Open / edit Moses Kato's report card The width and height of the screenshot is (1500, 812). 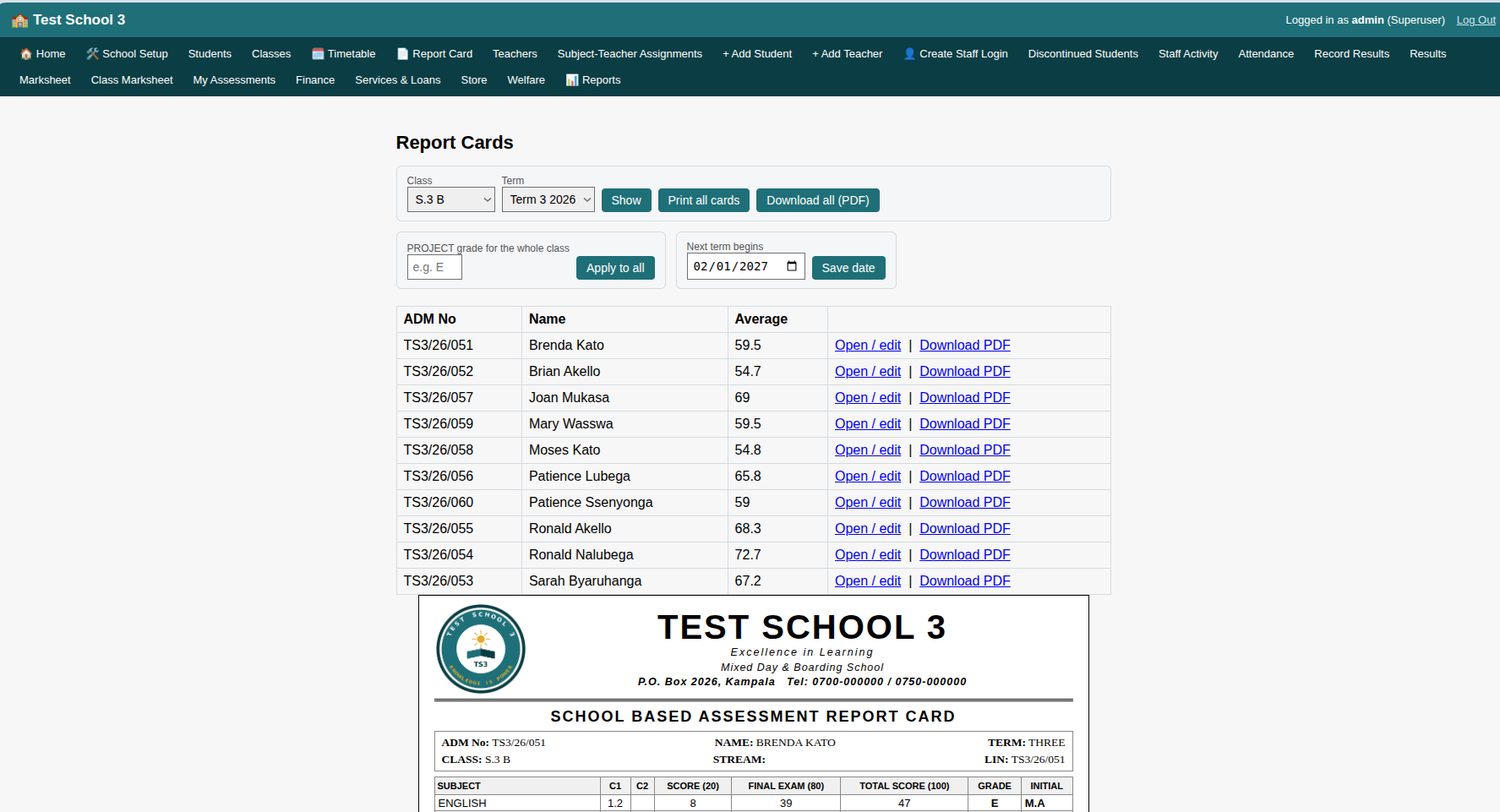(x=868, y=450)
